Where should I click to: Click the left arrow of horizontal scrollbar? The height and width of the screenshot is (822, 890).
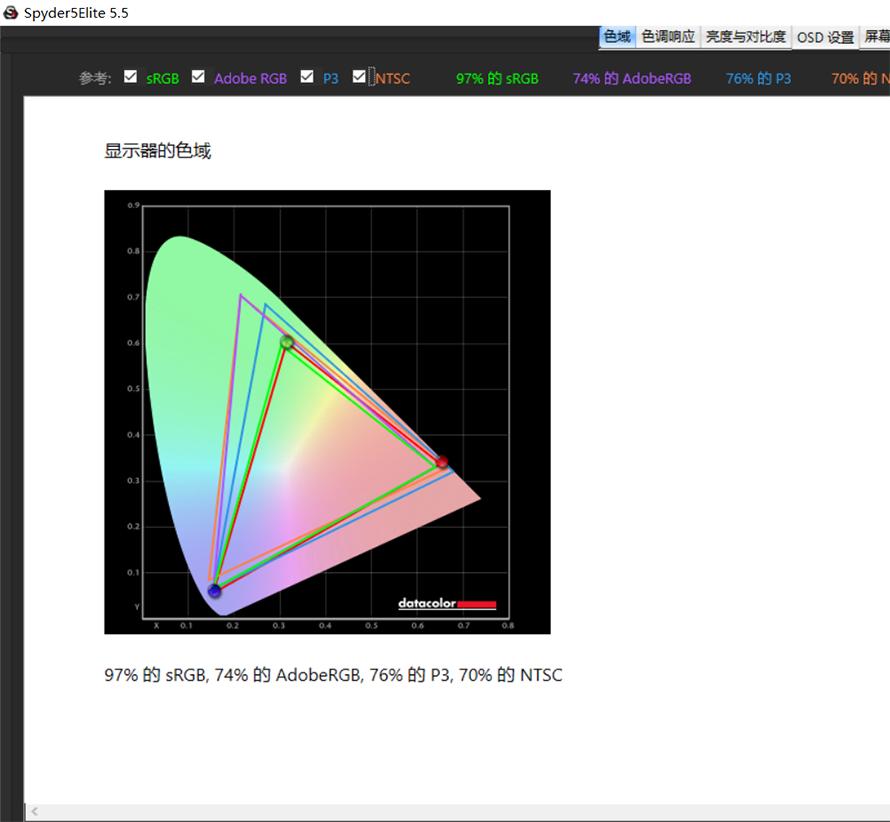[35, 811]
